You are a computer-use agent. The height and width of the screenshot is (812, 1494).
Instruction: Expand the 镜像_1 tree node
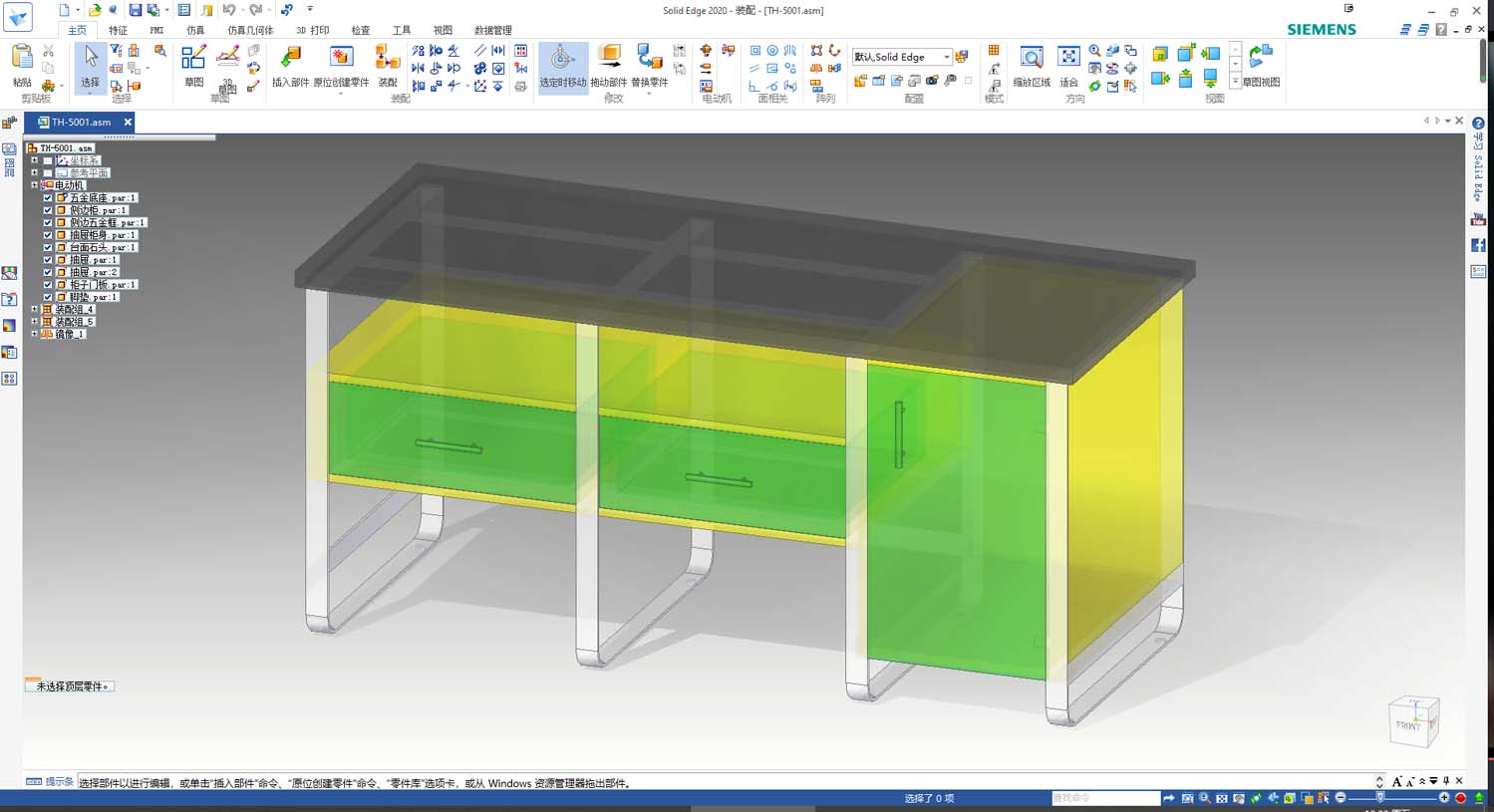[35, 334]
